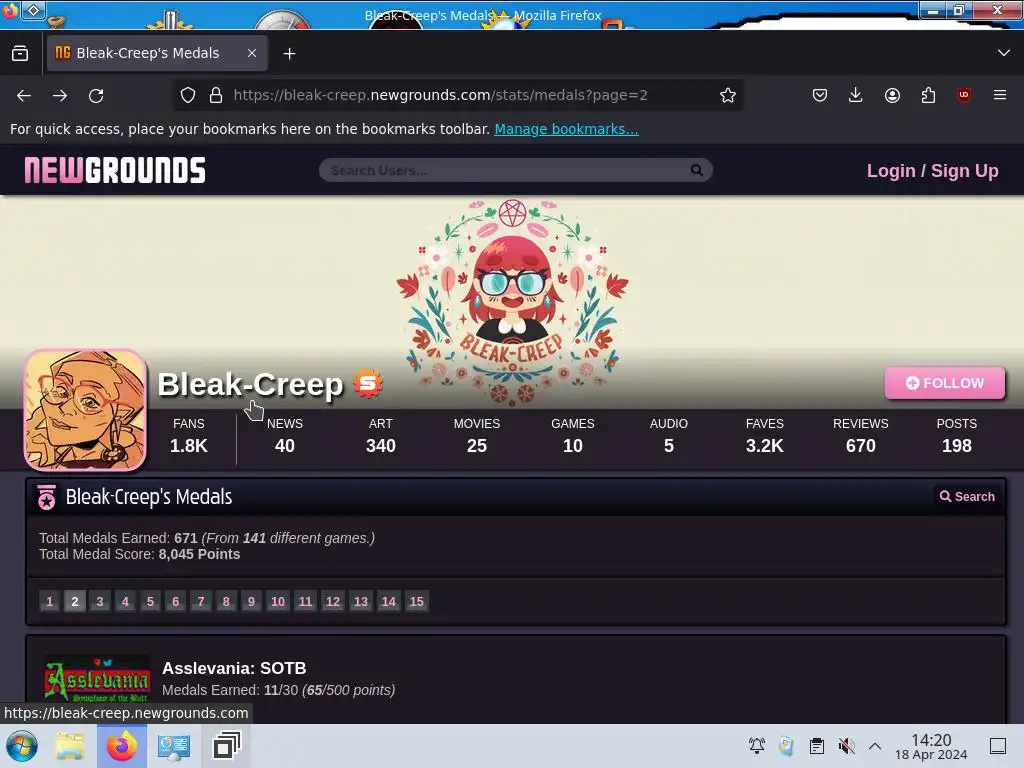Click the medal icon beside Medals title
The width and height of the screenshot is (1024, 768).
point(47,498)
